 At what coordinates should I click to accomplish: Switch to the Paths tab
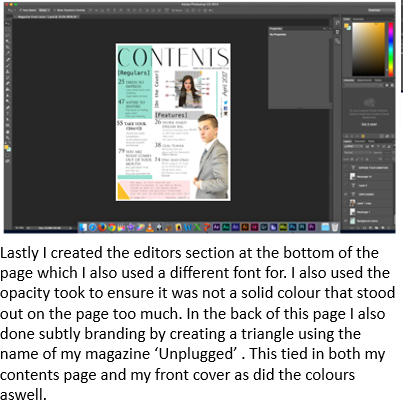point(371,141)
